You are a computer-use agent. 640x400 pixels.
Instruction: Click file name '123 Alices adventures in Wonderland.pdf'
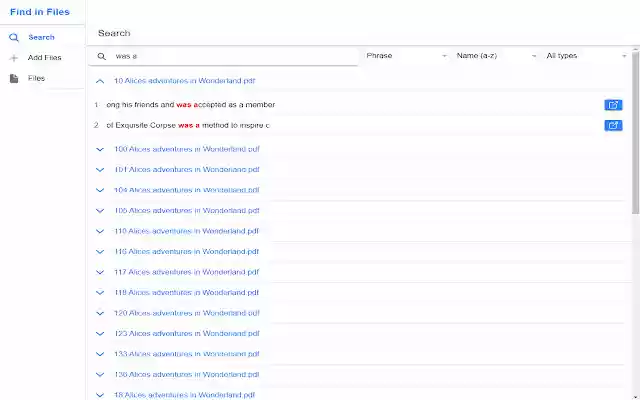(x=187, y=333)
